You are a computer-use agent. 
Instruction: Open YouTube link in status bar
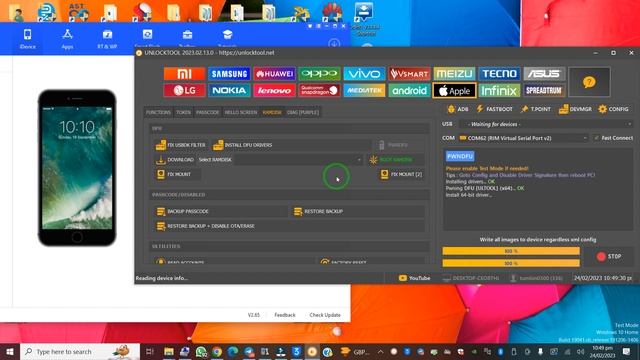point(414,278)
